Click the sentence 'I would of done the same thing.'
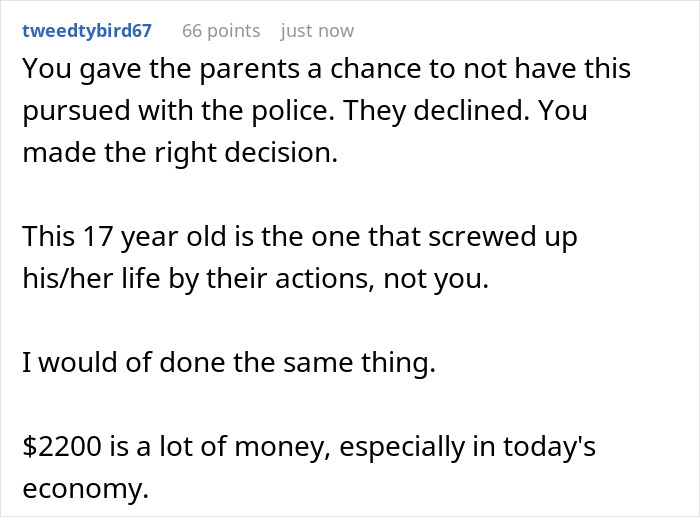Viewport: 700px width, 517px height. [229, 363]
